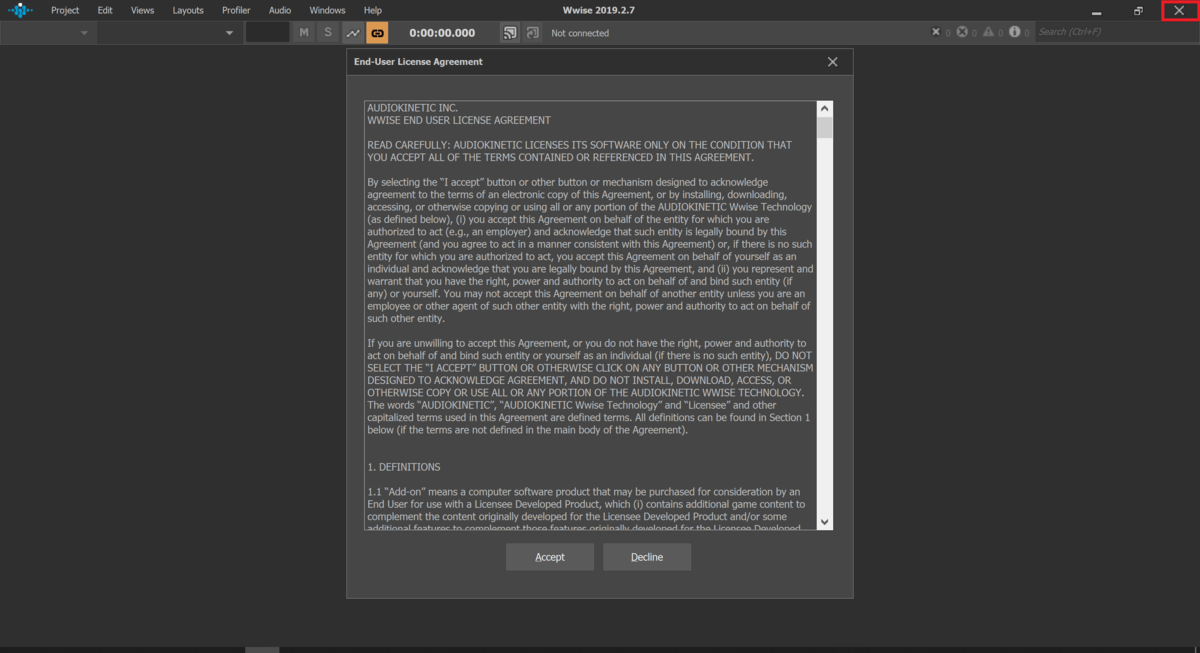Open the first toolbar dropdown arrow

point(84,33)
